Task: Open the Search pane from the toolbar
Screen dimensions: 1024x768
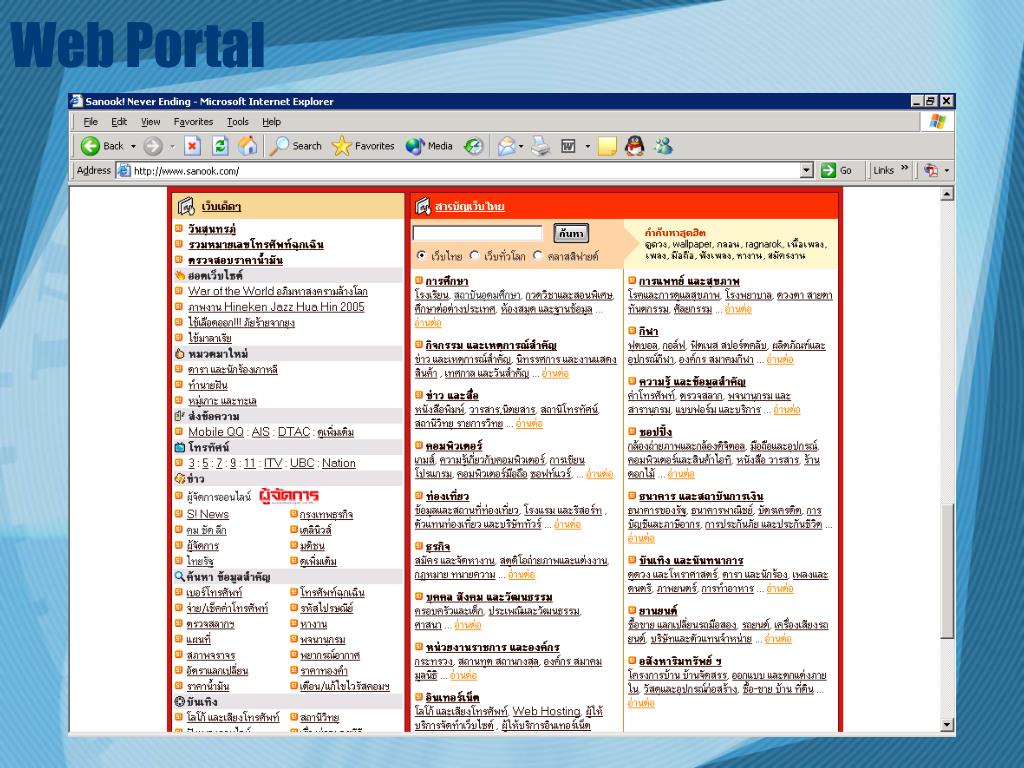Action: [x=296, y=146]
